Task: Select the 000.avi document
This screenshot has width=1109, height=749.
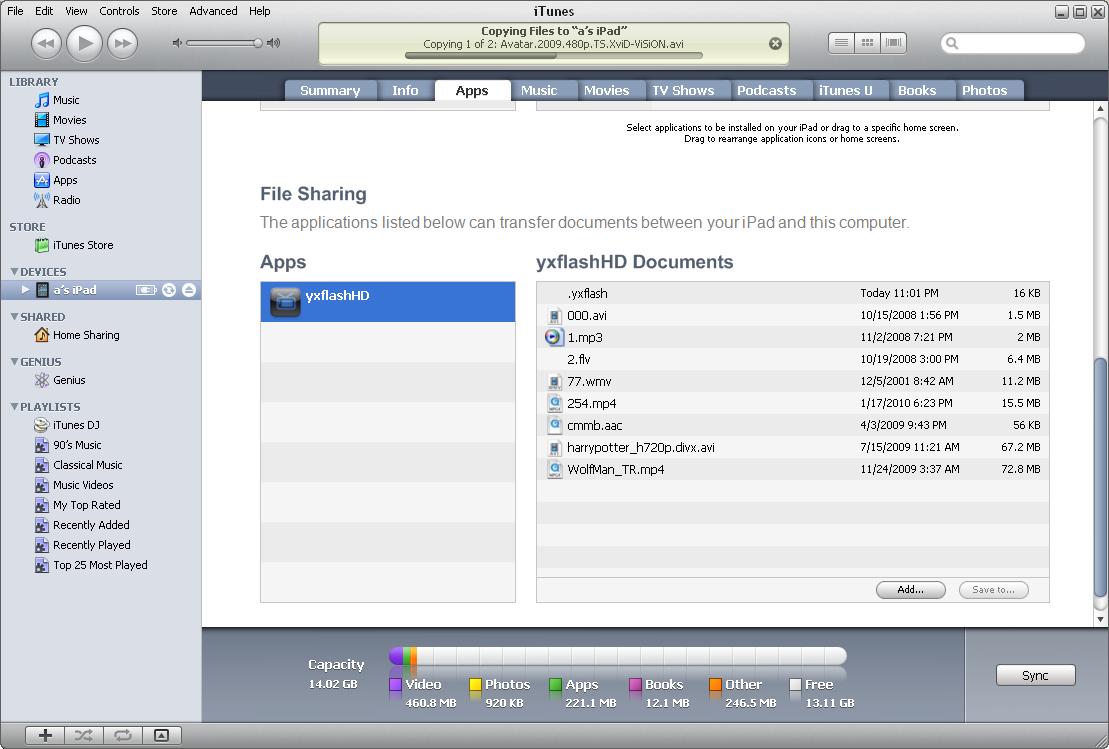Action: 792,315
